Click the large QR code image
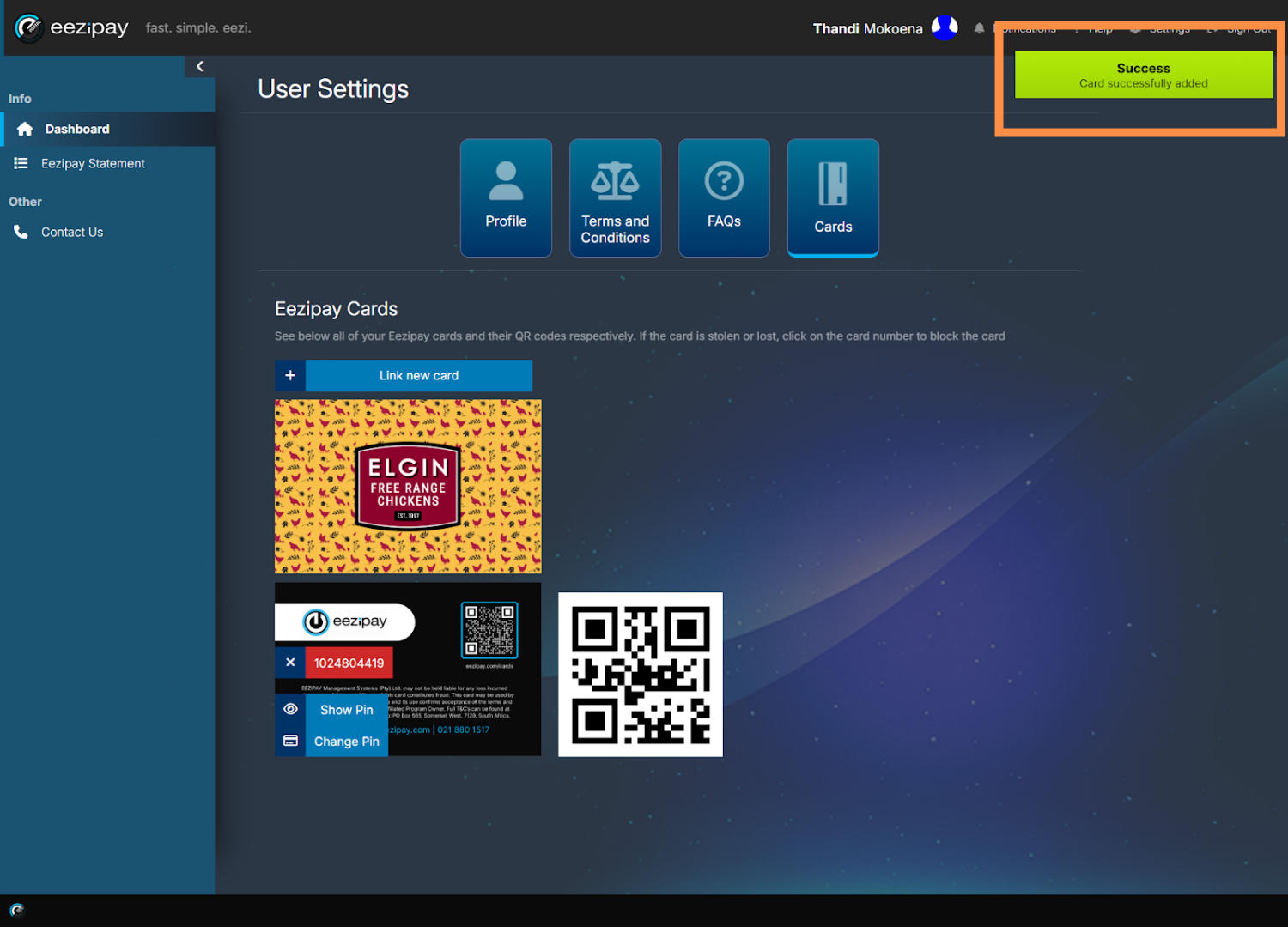Screen dimensions: 1288x927 [641, 675]
